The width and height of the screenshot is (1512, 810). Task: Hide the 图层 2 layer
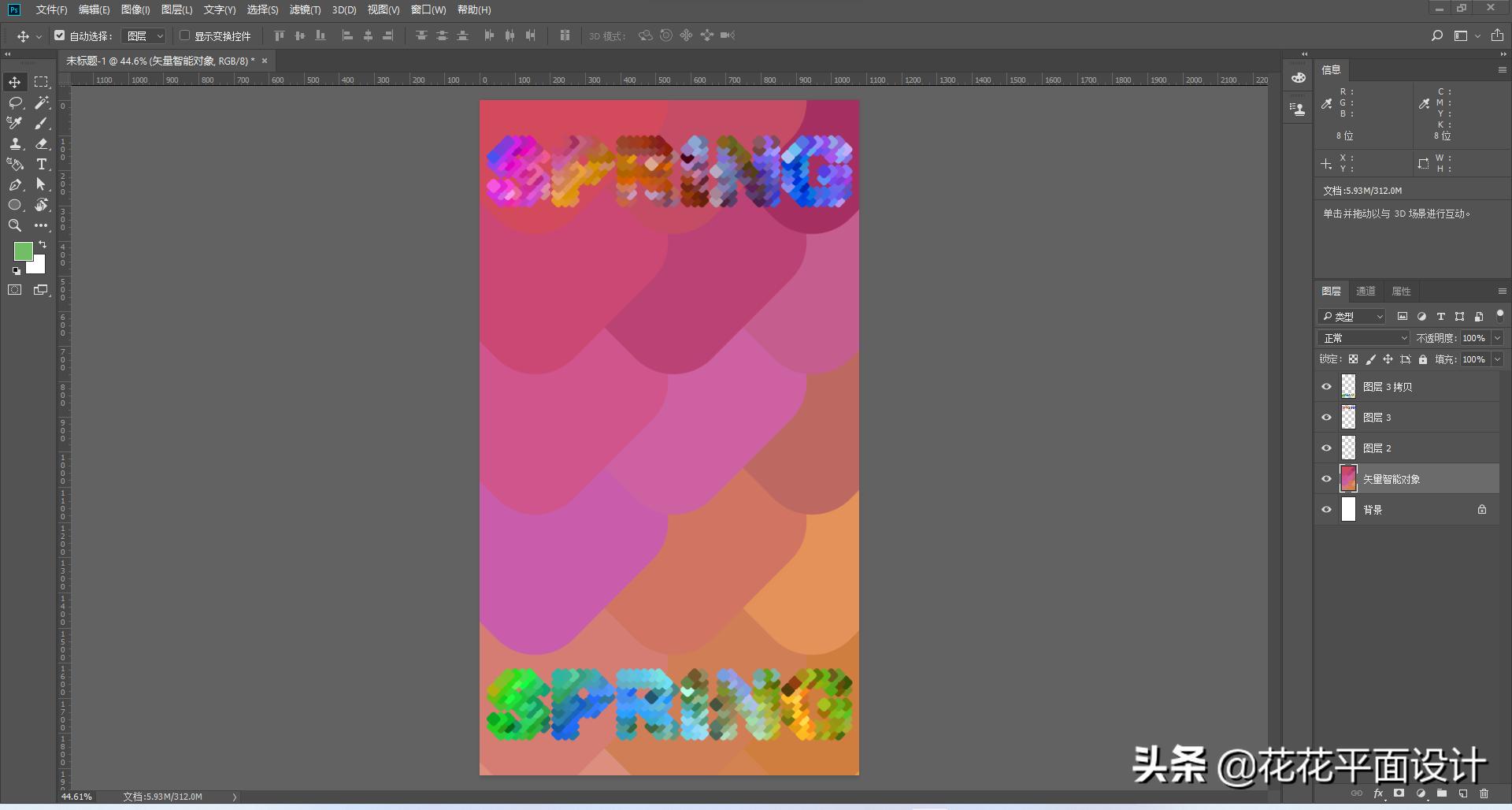(x=1326, y=448)
